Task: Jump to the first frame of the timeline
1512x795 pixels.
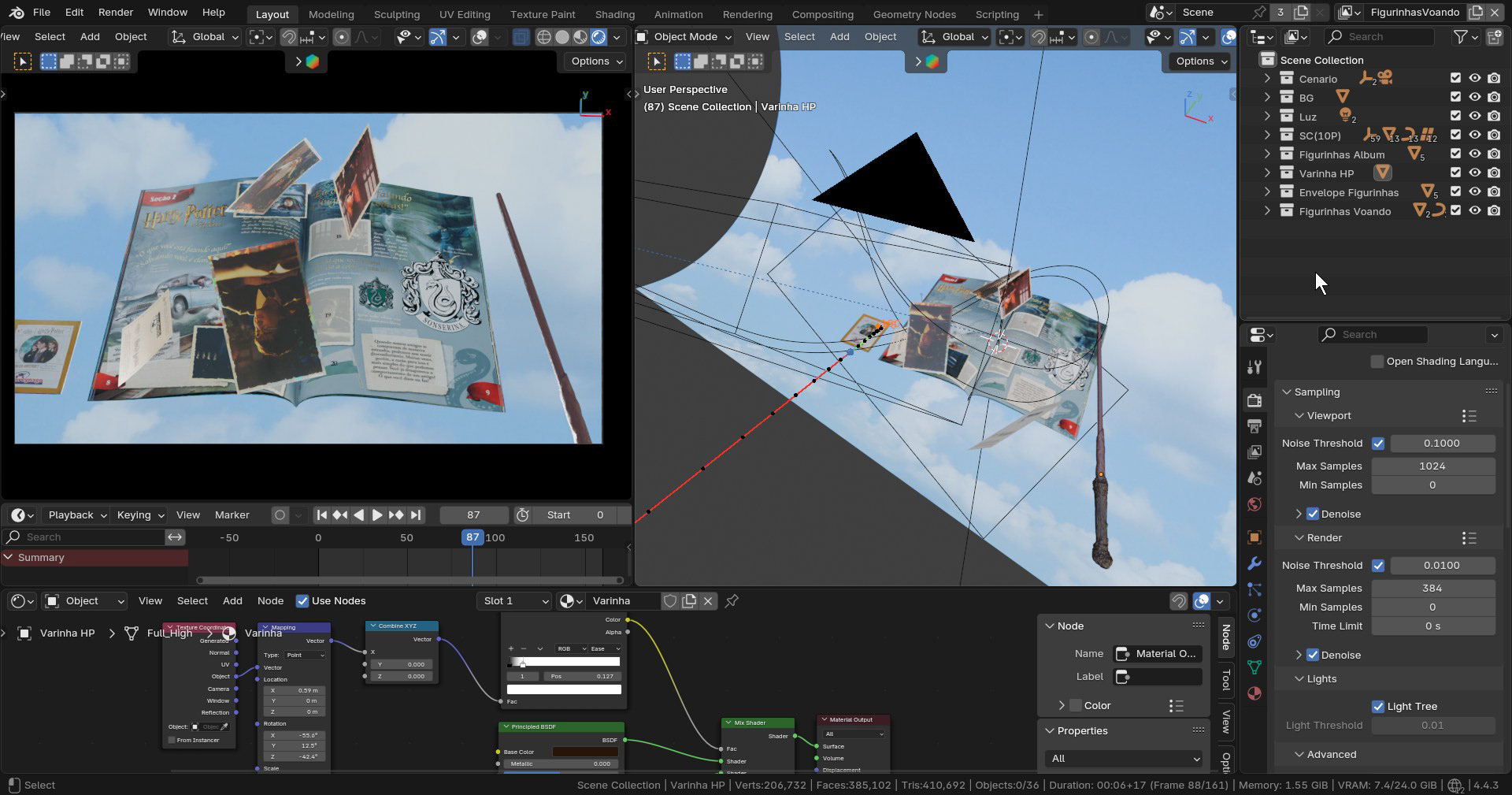Action: click(321, 515)
